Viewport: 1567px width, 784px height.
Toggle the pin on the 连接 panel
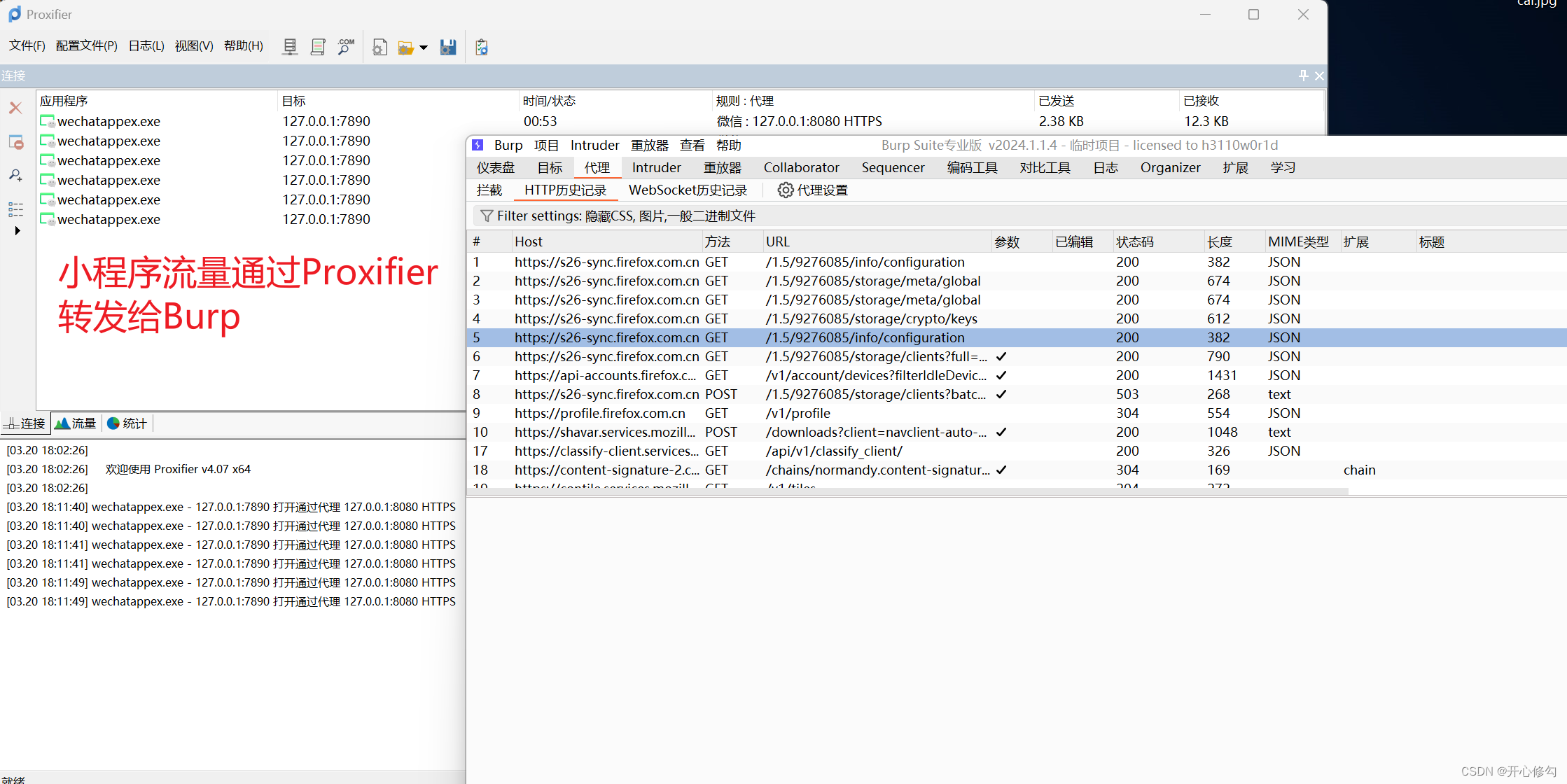(x=1302, y=76)
